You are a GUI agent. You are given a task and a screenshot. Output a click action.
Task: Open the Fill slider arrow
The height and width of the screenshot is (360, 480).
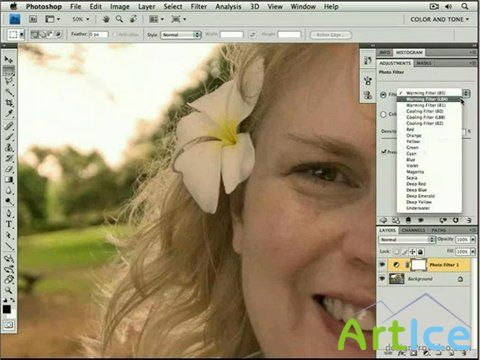point(473,252)
